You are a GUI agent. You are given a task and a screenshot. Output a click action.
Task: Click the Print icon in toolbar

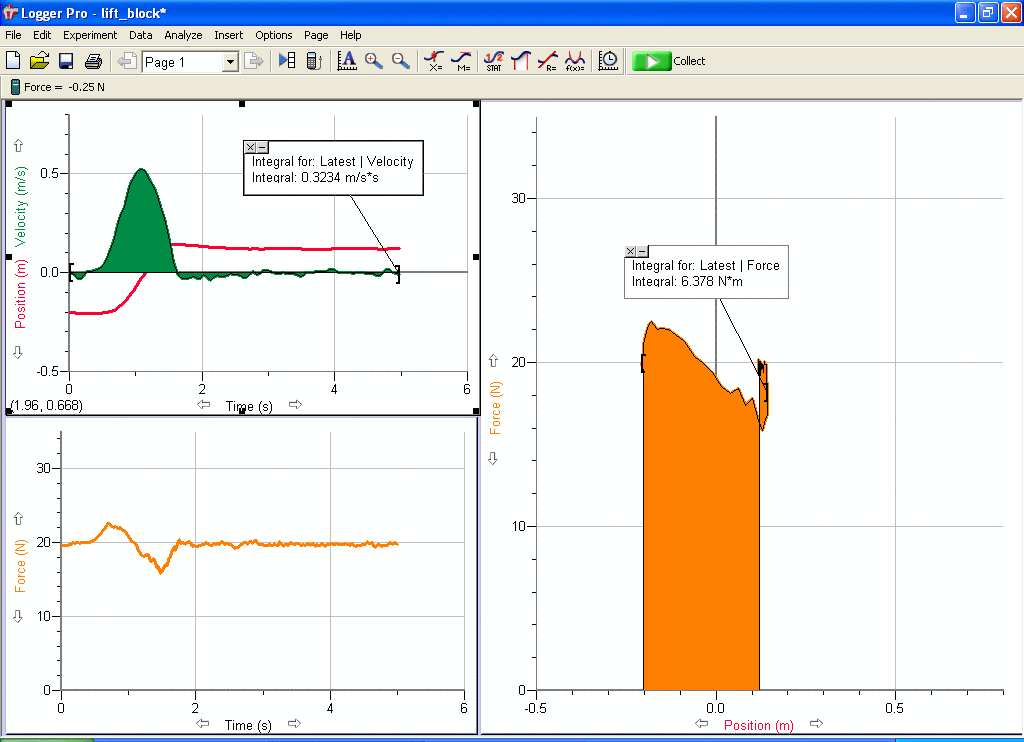[93, 61]
